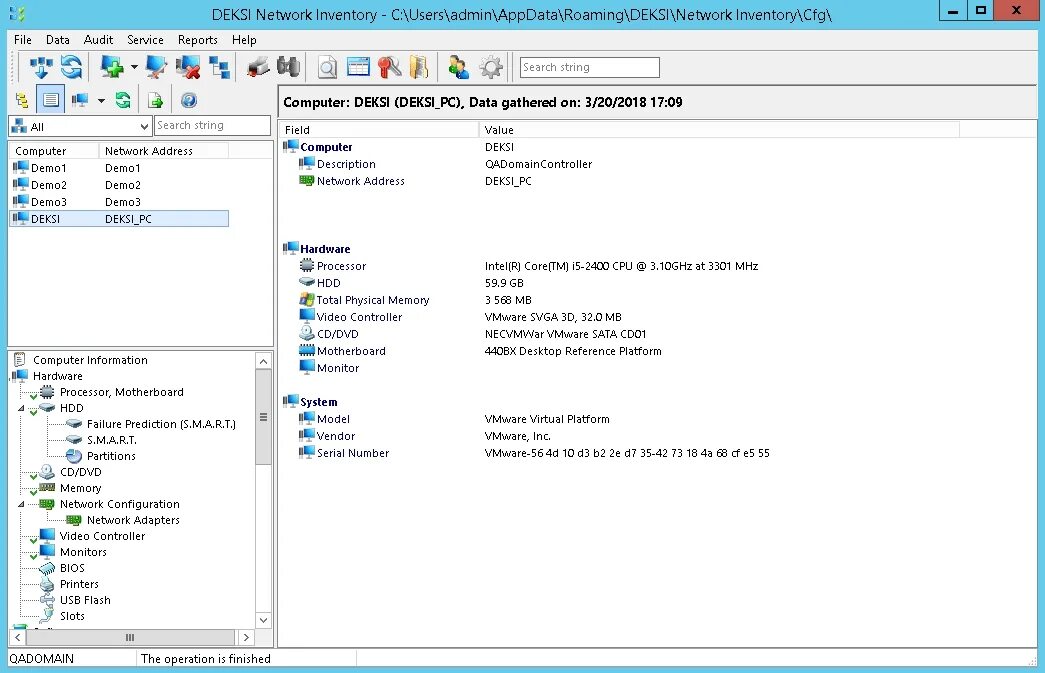Click the computers monitor icon in the left toolbar
Screen dimensions: 1045x673
click(x=80, y=101)
